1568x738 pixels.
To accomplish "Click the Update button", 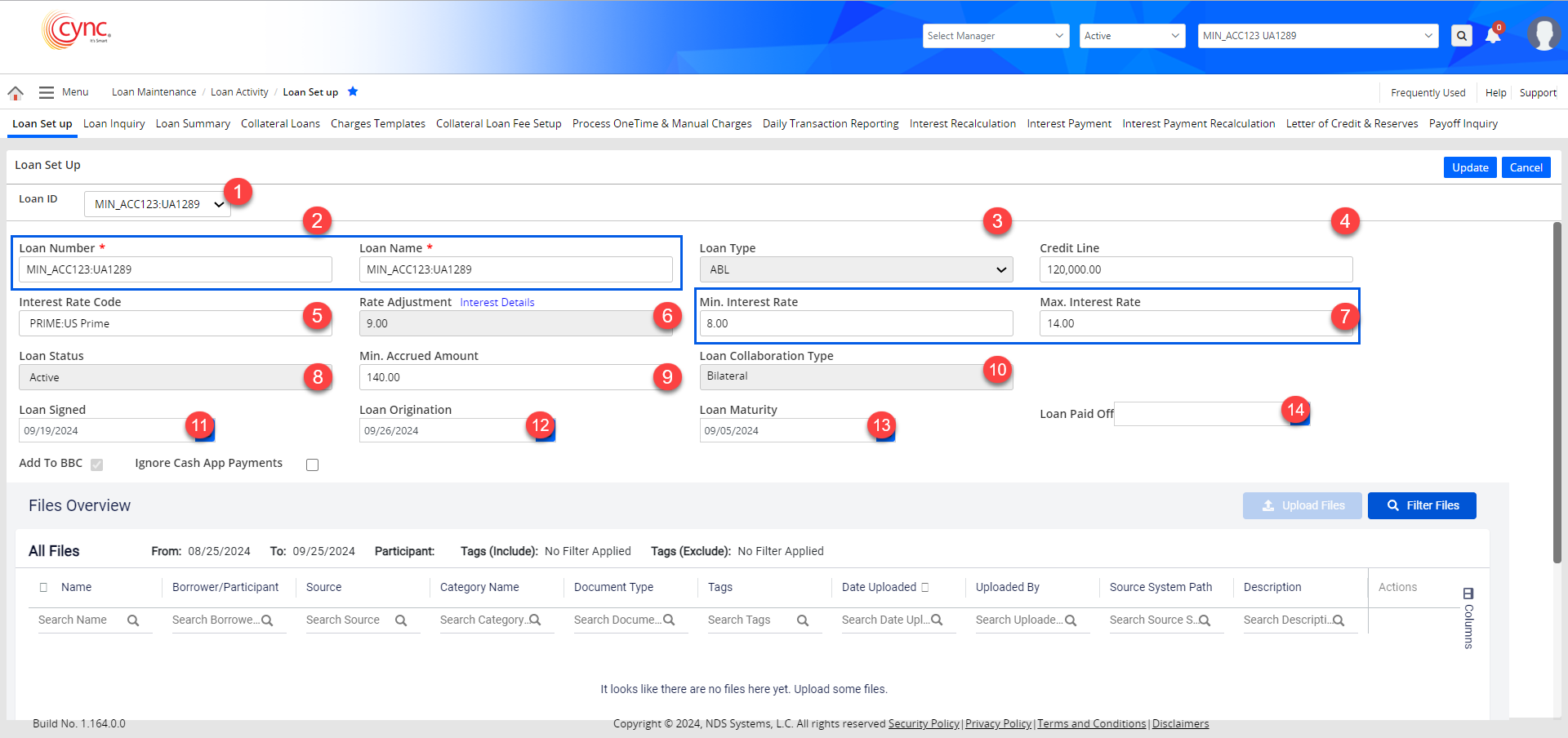I will (x=1469, y=167).
